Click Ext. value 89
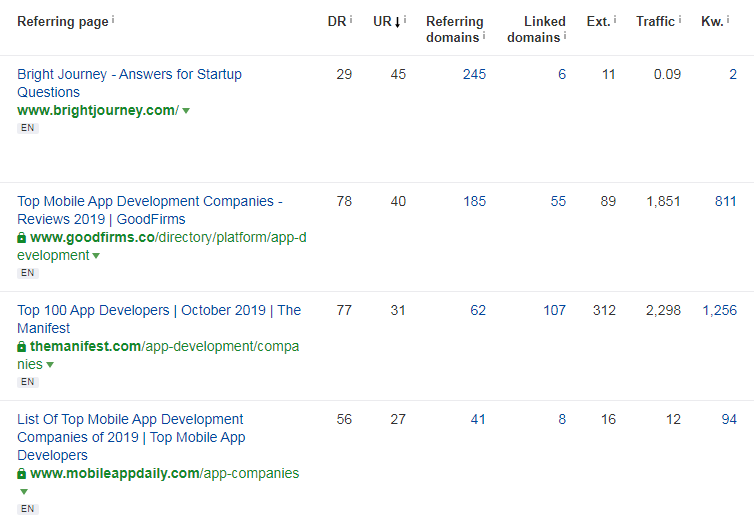 click(608, 201)
